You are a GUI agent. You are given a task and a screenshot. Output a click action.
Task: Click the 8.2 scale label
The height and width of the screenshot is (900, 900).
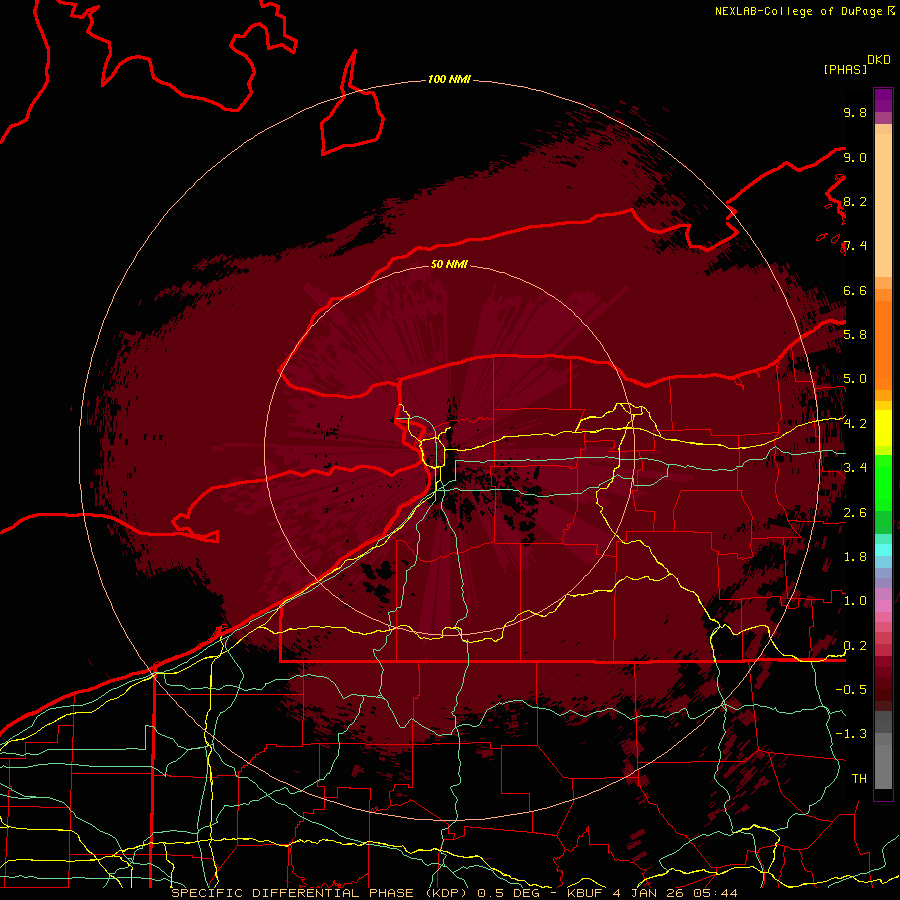(855, 201)
